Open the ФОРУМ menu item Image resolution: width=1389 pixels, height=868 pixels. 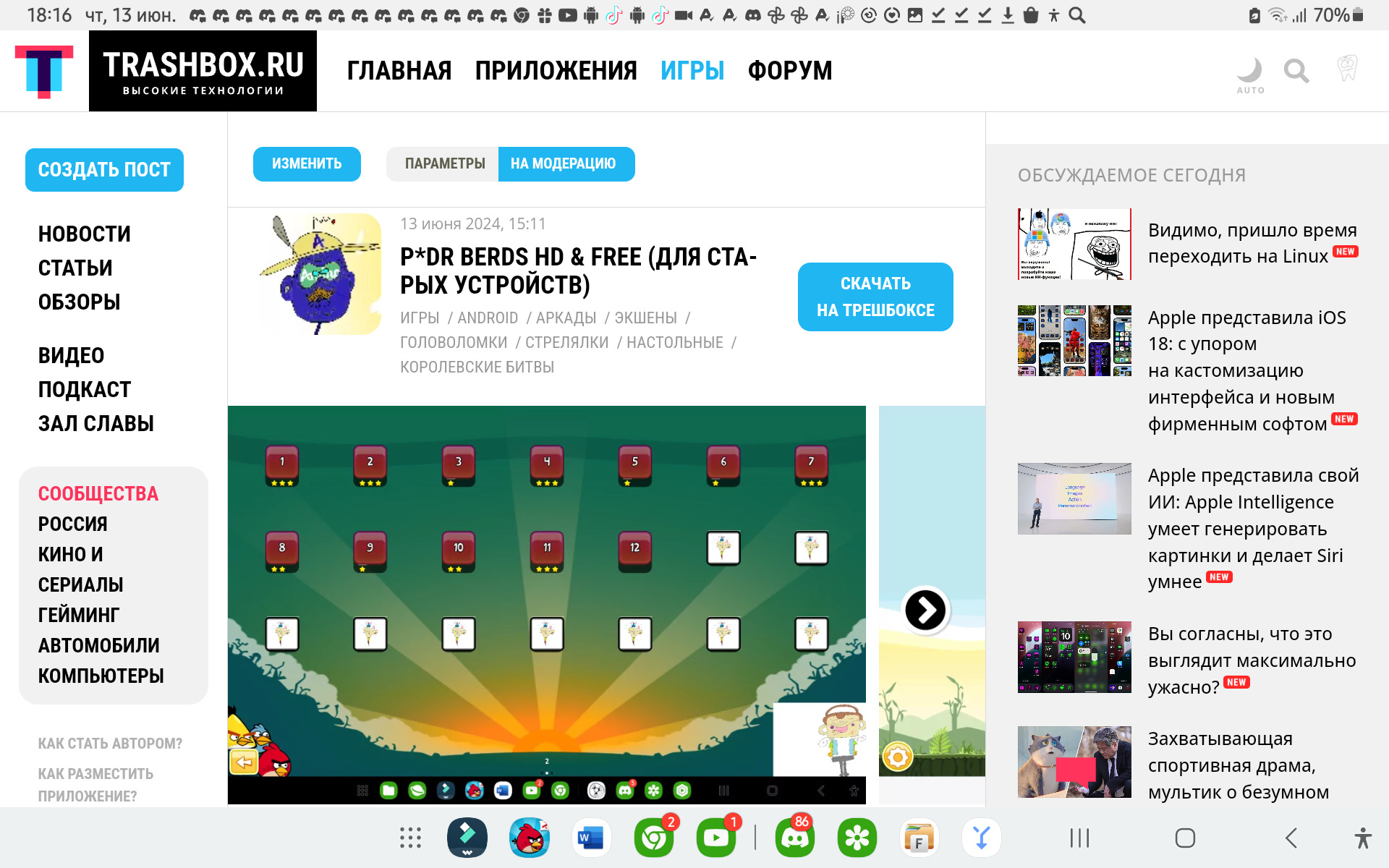(x=789, y=71)
